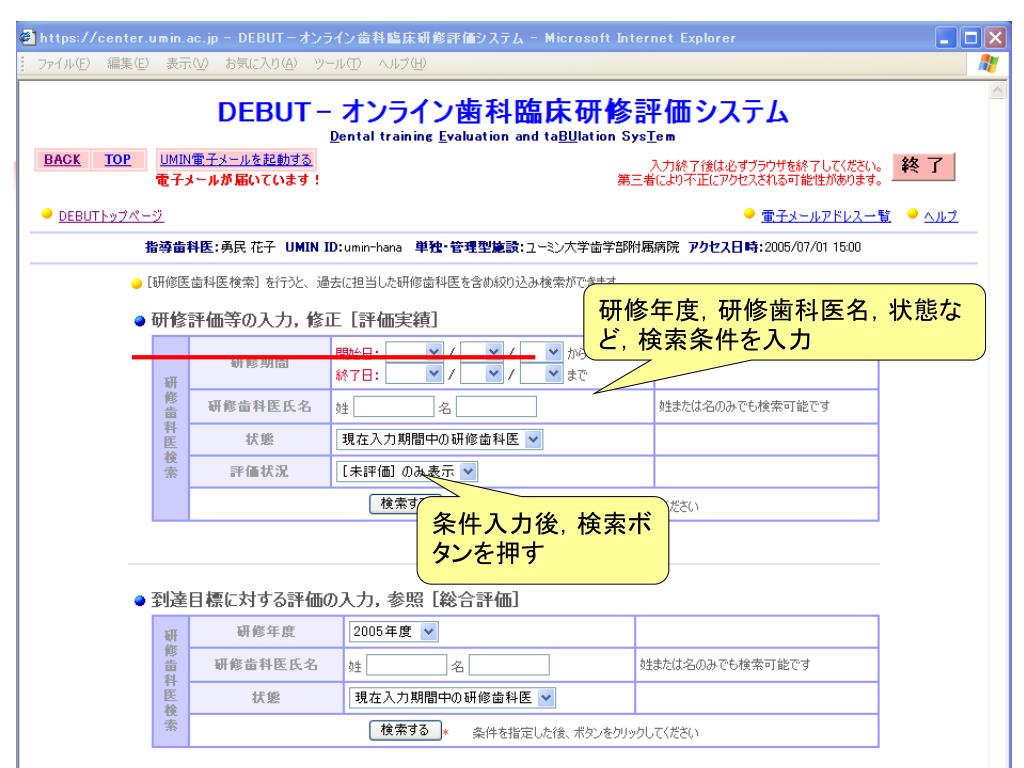The image size is (1024, 768).
Task: Open the 電子メールアドレス一覧 link
Action: click(825, 216)
